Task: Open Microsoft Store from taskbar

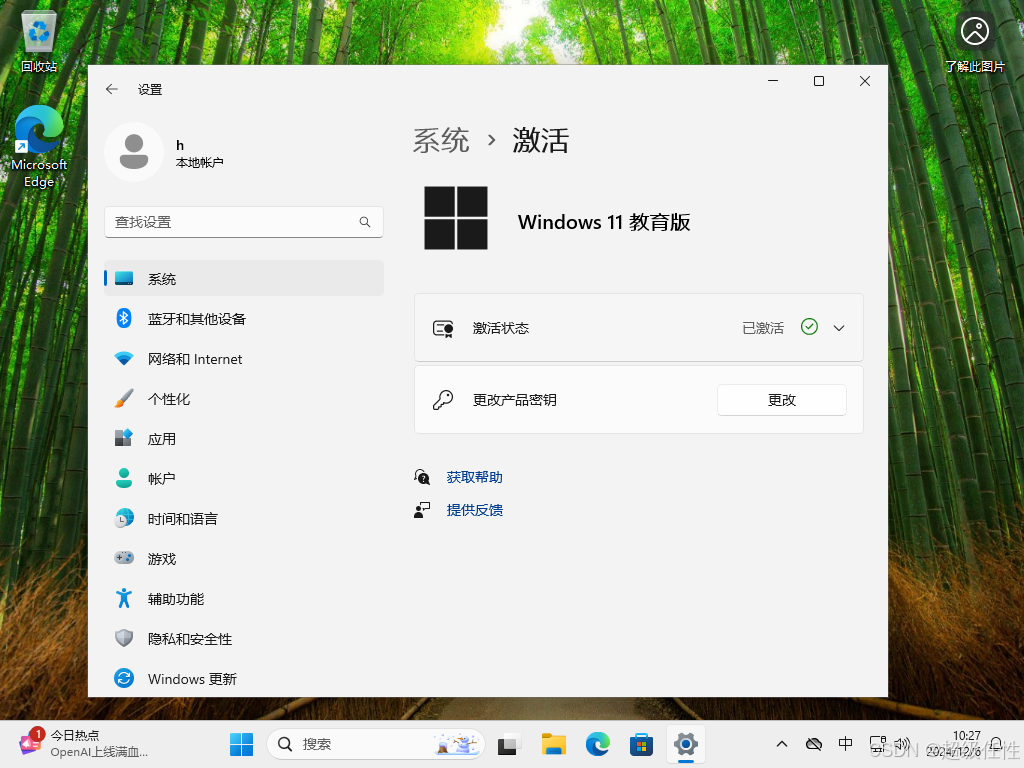Action: [641, 744]
